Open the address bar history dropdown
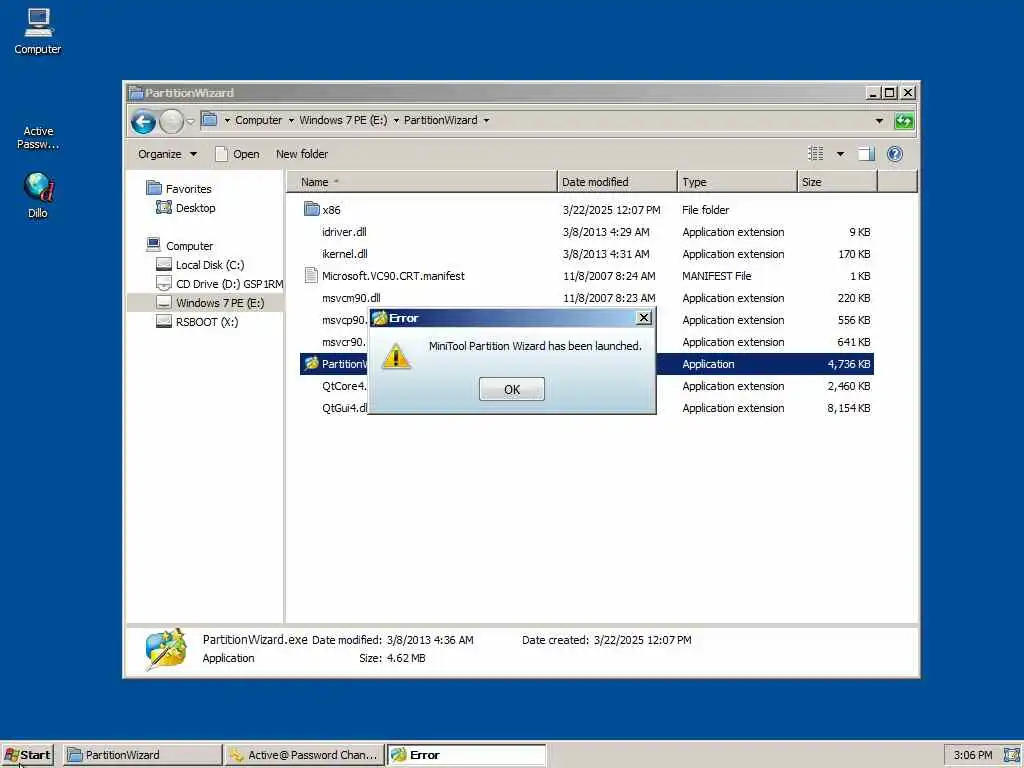The width and height of the screenshot is (1024, 768). coord(879,121)
